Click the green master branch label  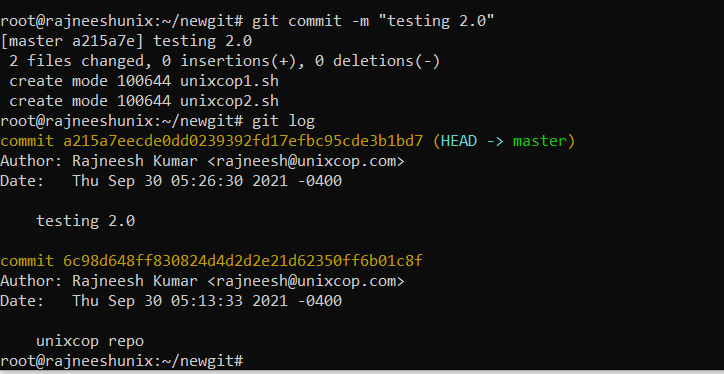coord(540,141)
